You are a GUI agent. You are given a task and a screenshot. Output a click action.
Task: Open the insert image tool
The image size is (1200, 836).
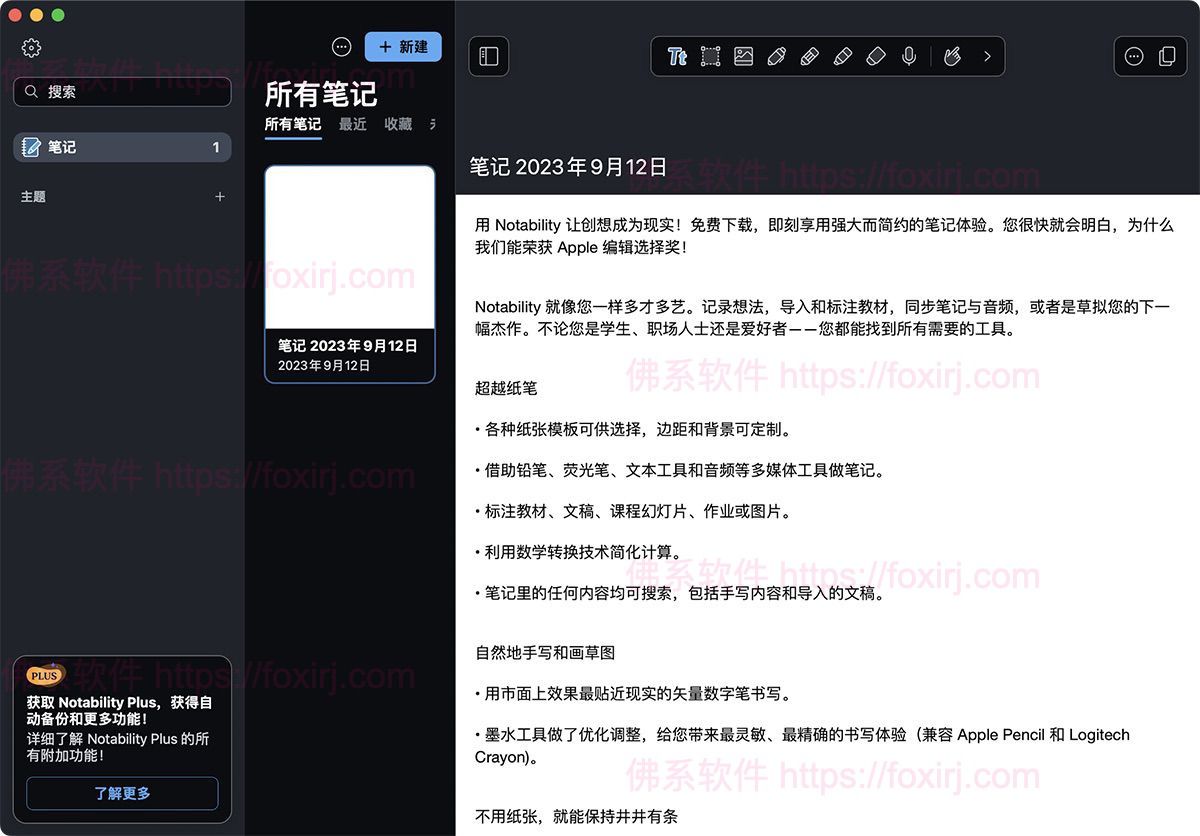(x=743, y=57)
